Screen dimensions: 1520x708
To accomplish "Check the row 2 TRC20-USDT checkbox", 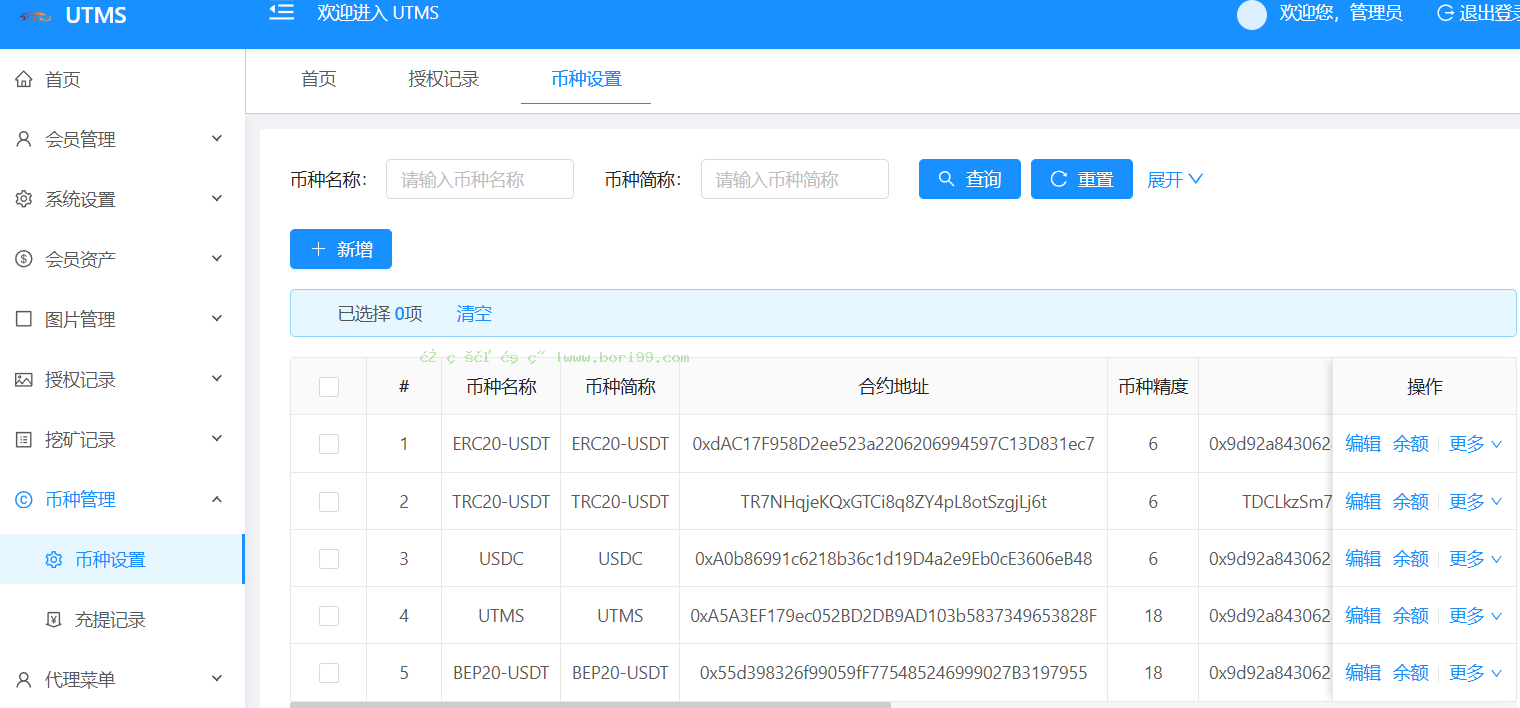I will 329,501.
